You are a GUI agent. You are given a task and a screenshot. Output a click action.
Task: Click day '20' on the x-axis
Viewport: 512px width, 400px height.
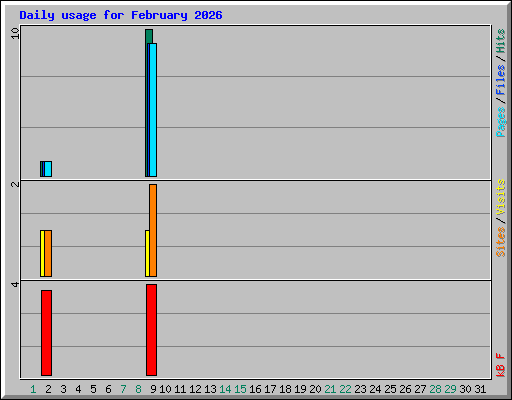315,389
